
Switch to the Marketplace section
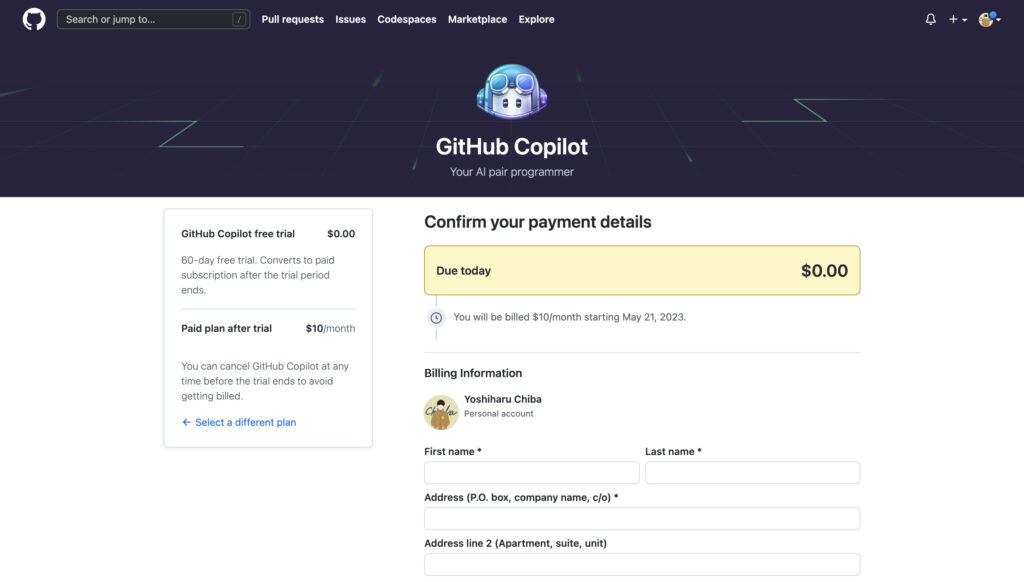[477, 19]
